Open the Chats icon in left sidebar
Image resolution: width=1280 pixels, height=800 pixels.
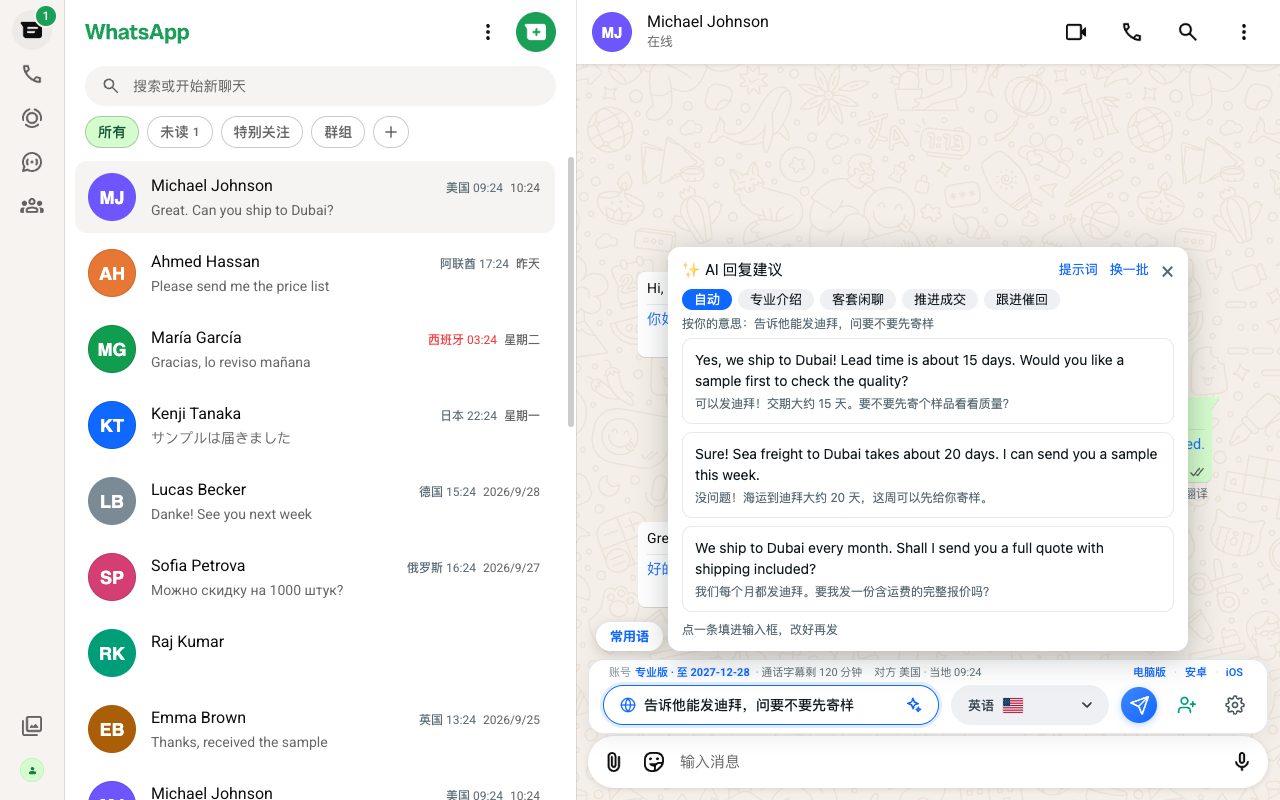[32, 29]
